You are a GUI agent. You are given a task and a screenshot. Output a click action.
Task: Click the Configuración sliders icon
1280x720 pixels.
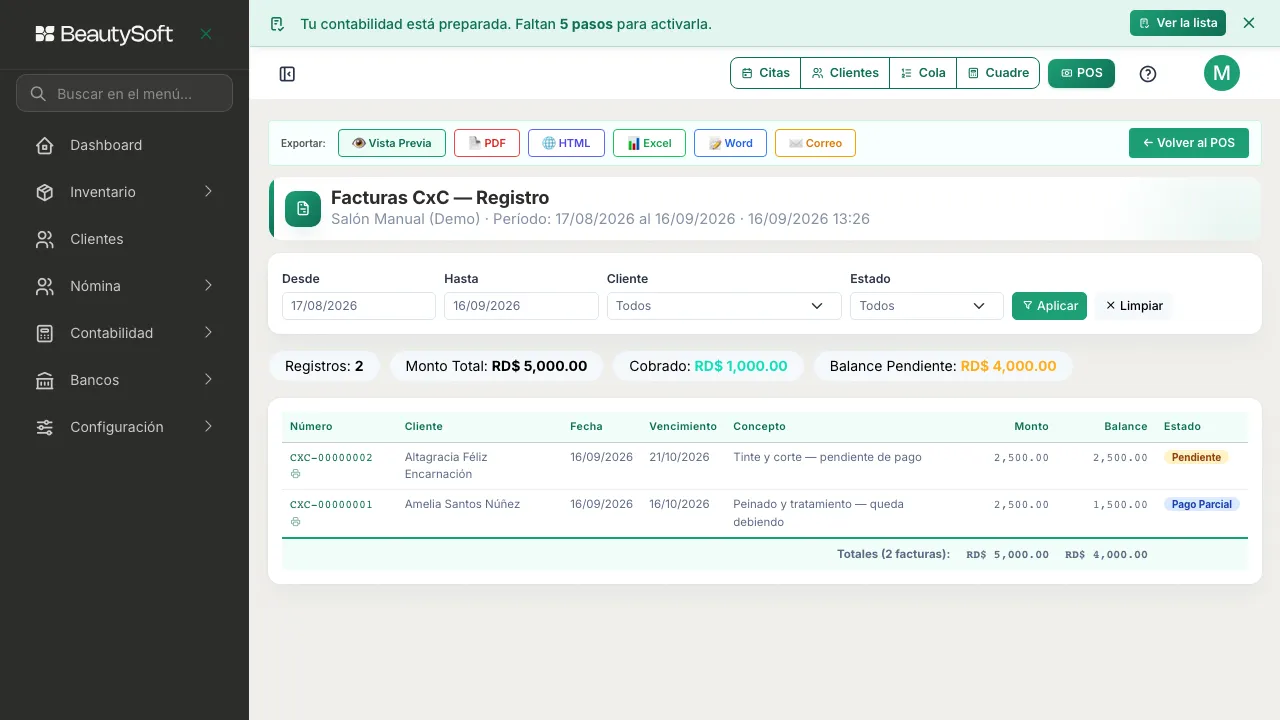point(45,427)
